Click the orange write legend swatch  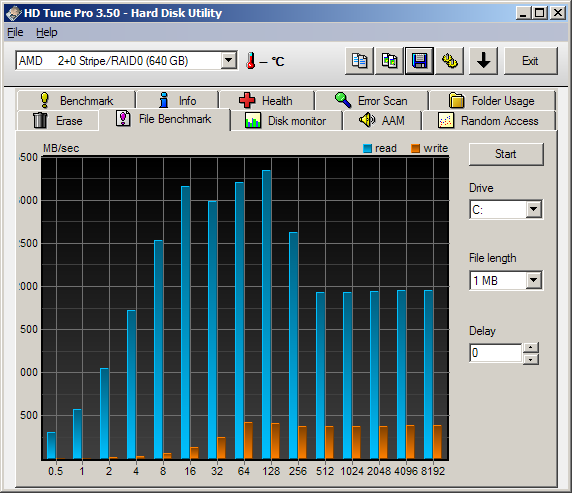416,148
